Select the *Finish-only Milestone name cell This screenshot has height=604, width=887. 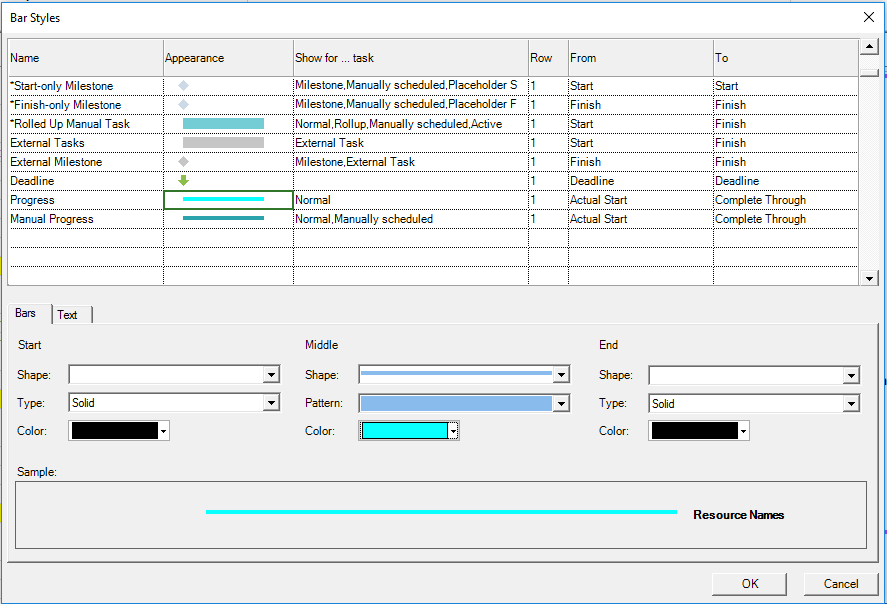[x=86, y=105]
